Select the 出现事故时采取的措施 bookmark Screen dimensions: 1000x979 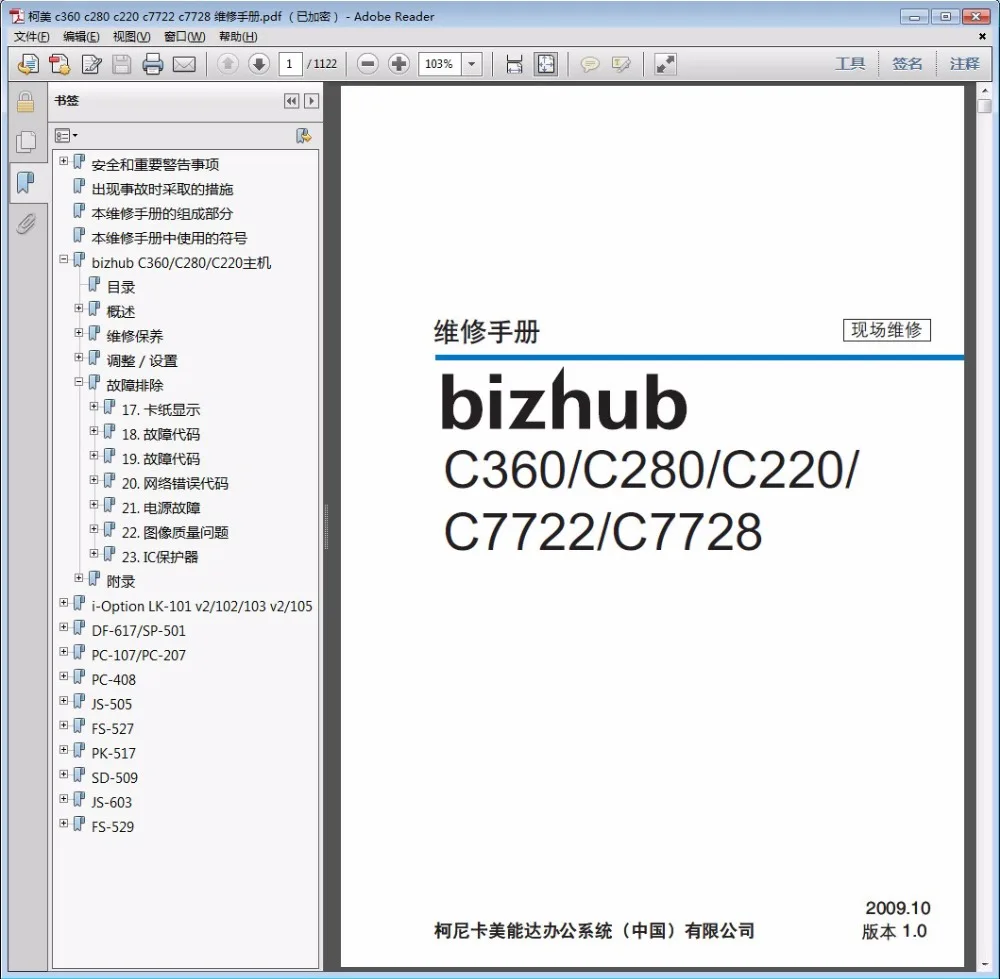[163, 189]
